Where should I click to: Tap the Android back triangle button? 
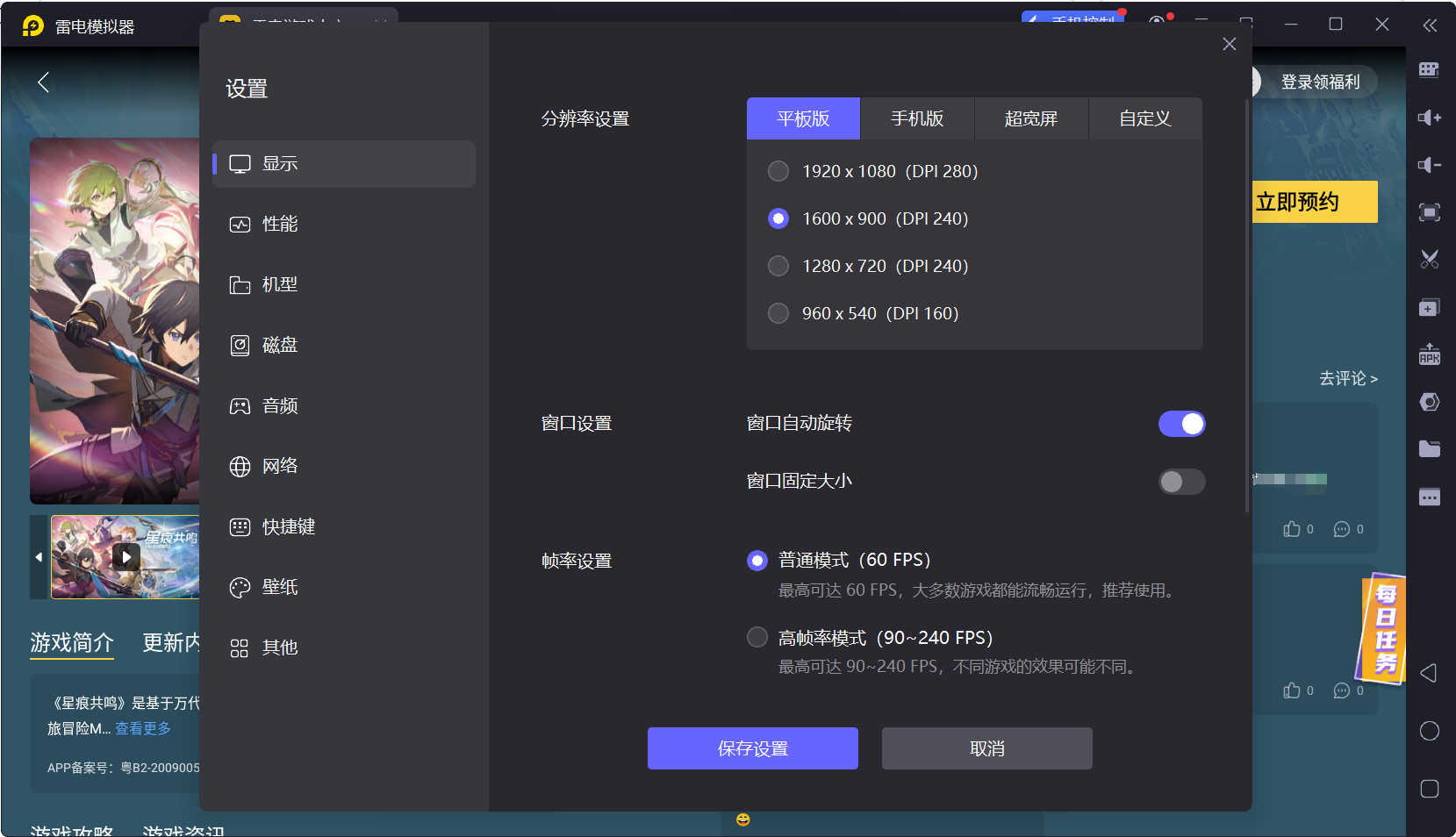(1429, 673)
